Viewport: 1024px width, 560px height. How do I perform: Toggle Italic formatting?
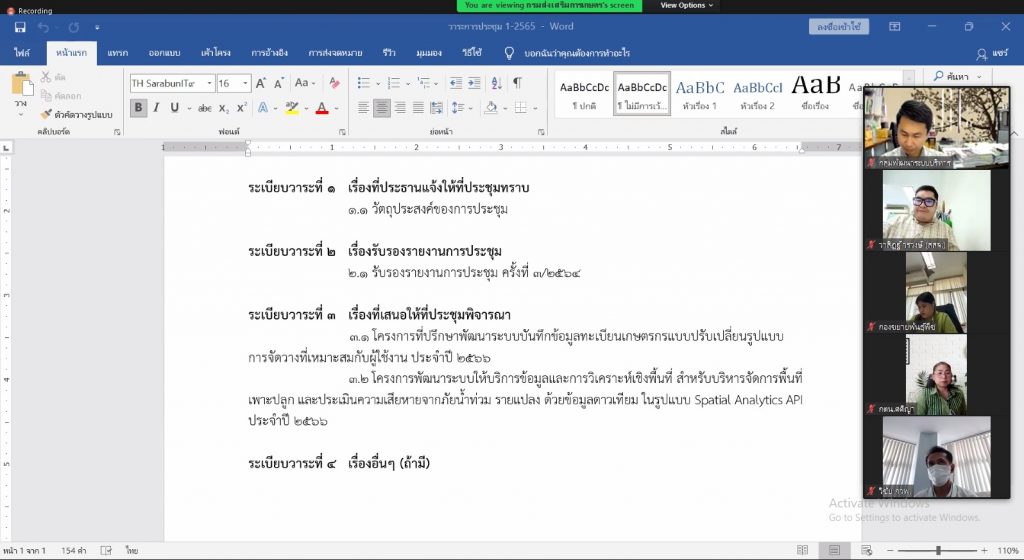[157, 108]
